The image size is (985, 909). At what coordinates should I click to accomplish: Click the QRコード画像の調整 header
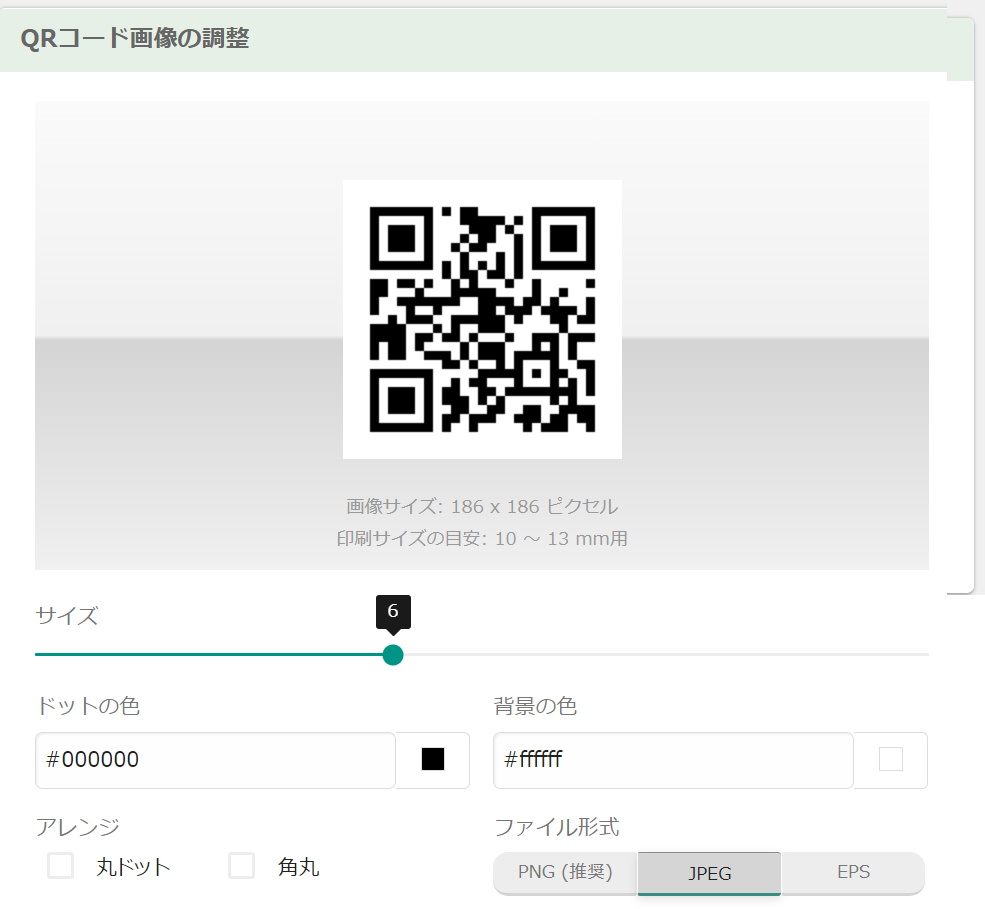[x=135, y=39]
